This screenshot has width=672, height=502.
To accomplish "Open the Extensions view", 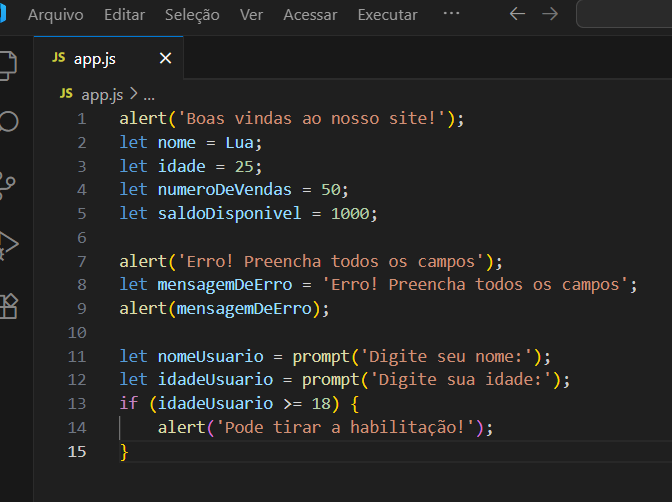I will (9, 307).
